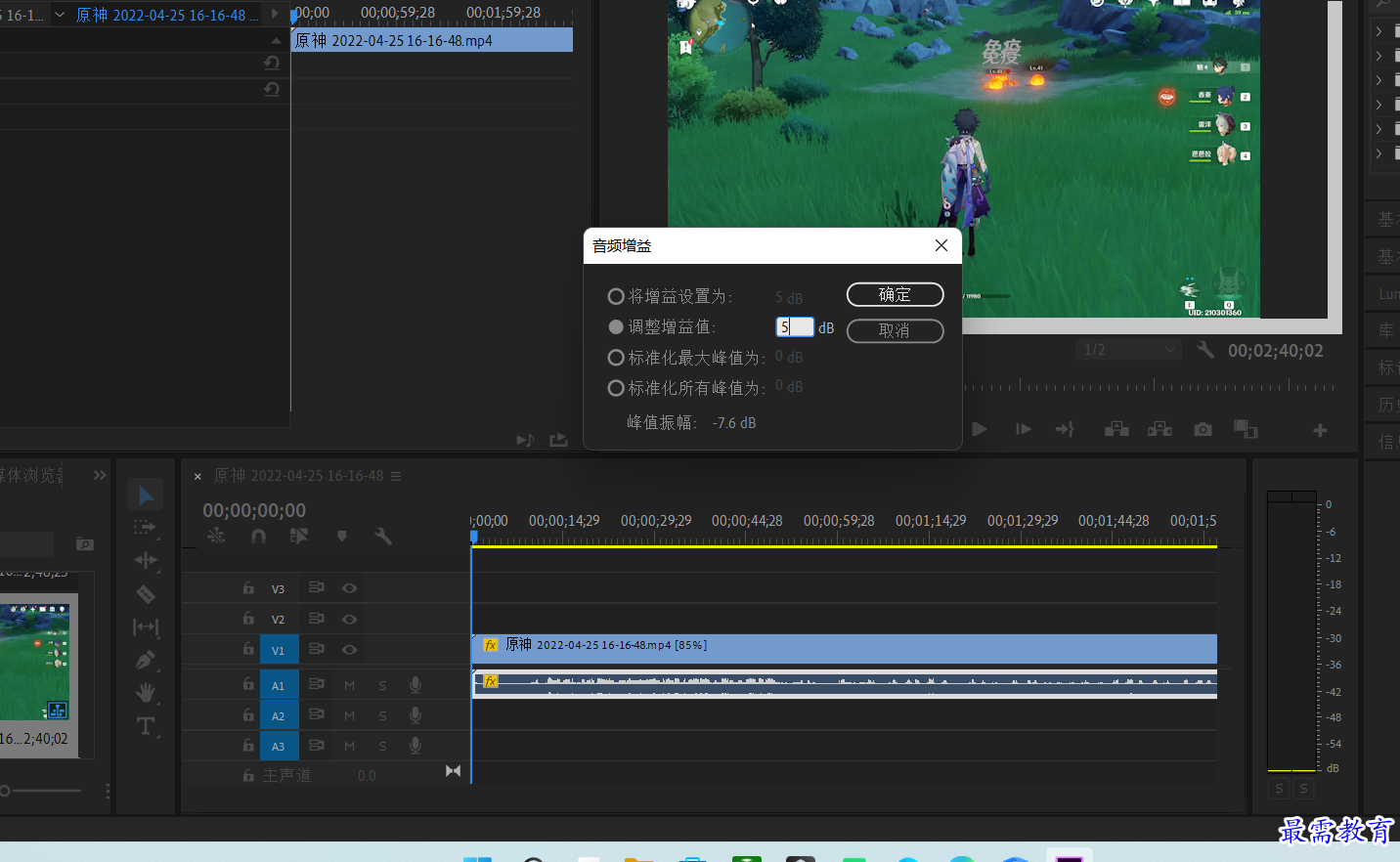
Task: Solo left channel in audio meter
Action: (x=1279, y=788)
